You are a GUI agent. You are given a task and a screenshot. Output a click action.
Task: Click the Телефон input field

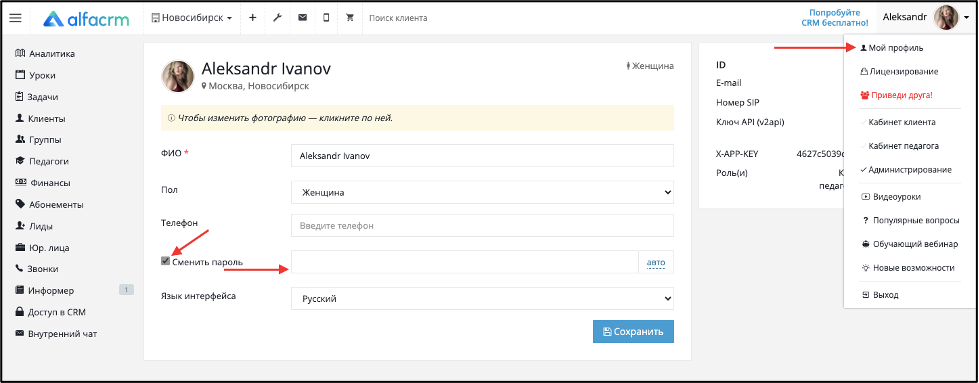click(x=482, y=226)
